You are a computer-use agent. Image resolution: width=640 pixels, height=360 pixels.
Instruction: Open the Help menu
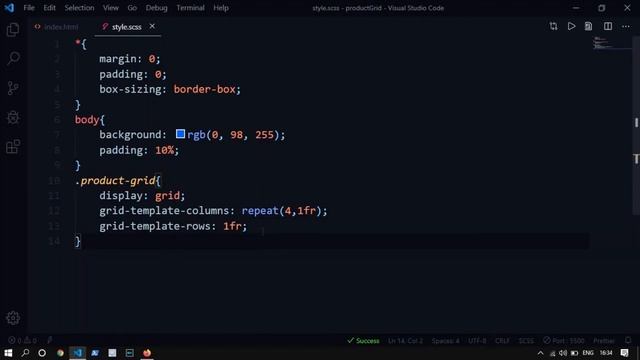221,8
